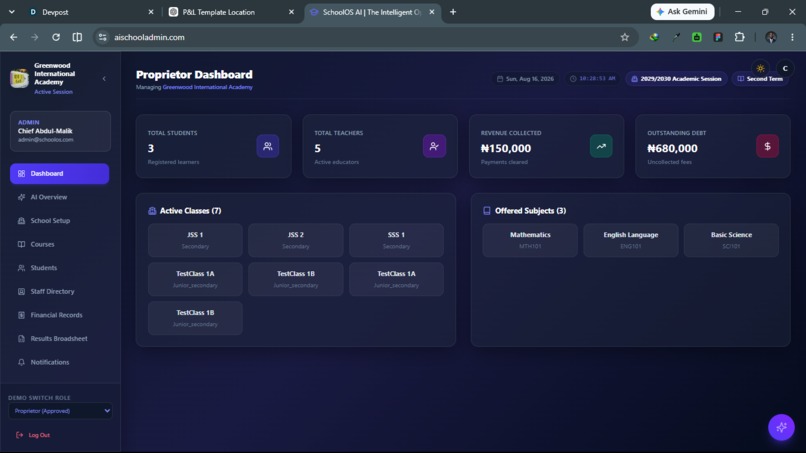Screen dimensions: 806x453
Task: Click Revenue Collected trend icon
Action: [x=601, y=147]
